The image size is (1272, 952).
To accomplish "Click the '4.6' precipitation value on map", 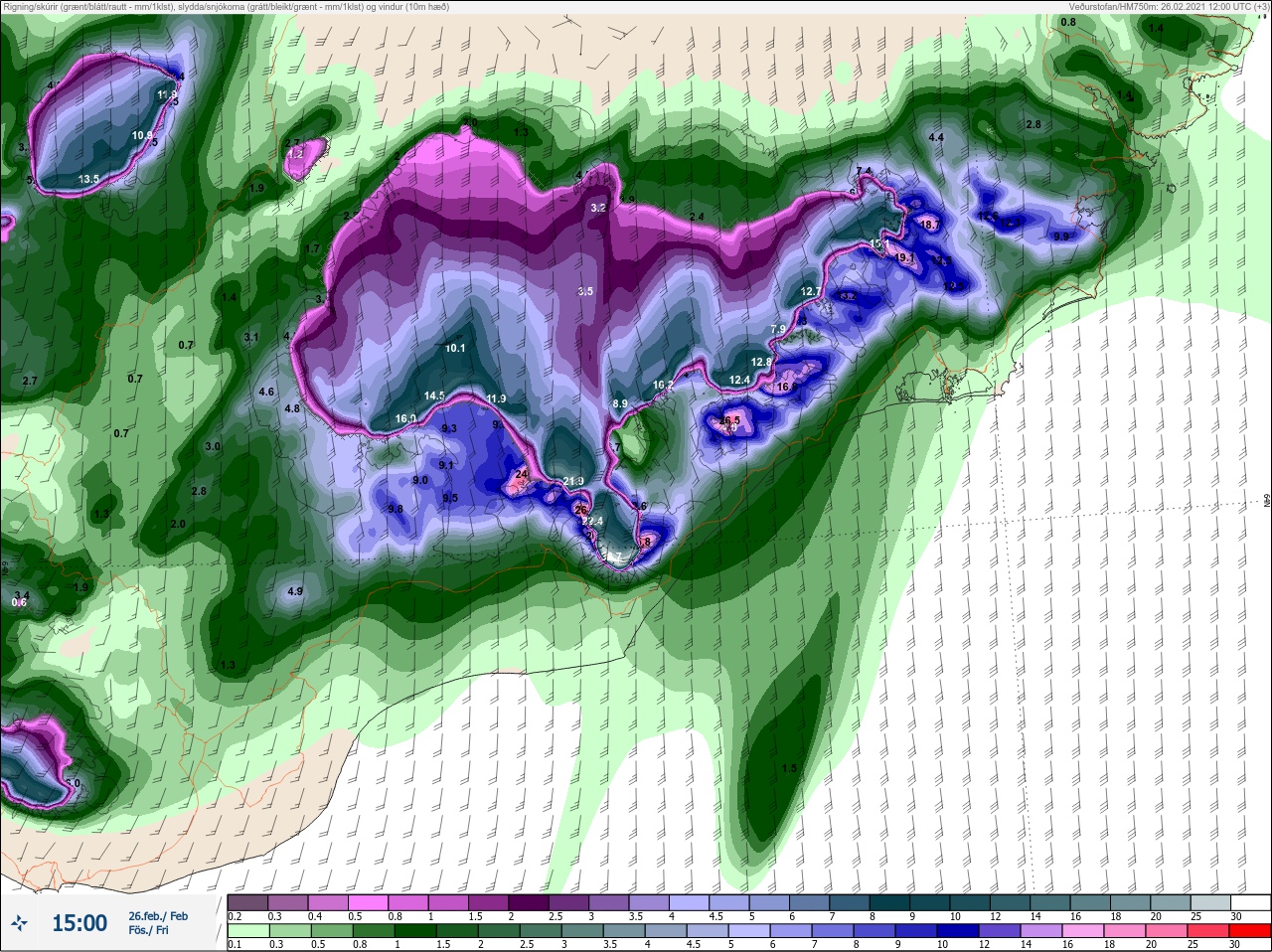I will coord(266,392).
